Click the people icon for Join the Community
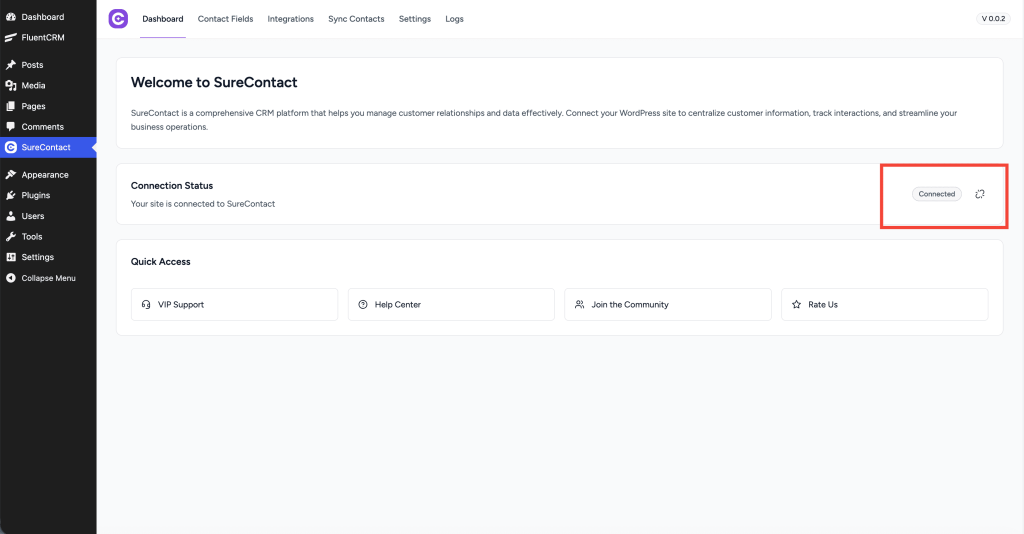Screen dimensions: 1024x534 pos(580,304)
